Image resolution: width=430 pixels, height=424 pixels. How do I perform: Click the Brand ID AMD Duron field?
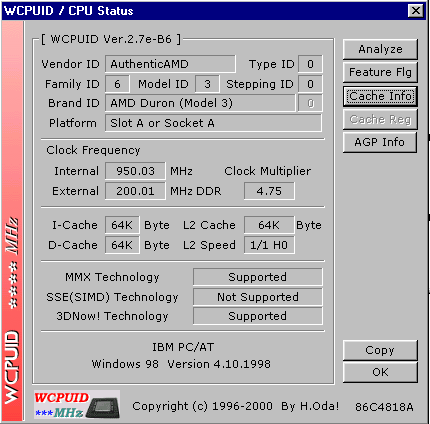pyautogui.click(x=200, y=103)
